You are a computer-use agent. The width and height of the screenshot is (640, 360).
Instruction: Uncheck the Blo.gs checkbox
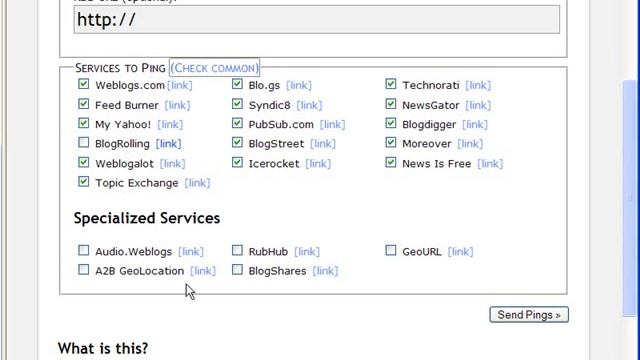pos(237,84)
